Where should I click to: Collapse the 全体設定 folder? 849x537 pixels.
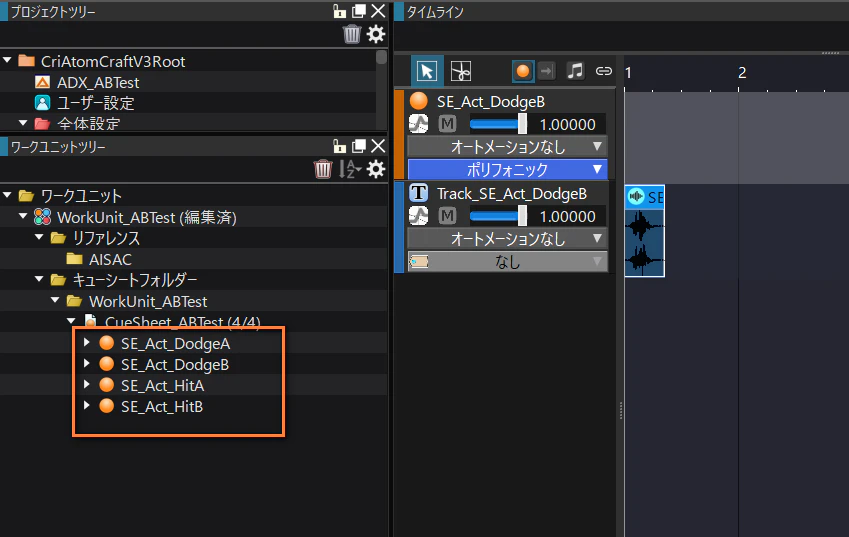pos(23,123)
